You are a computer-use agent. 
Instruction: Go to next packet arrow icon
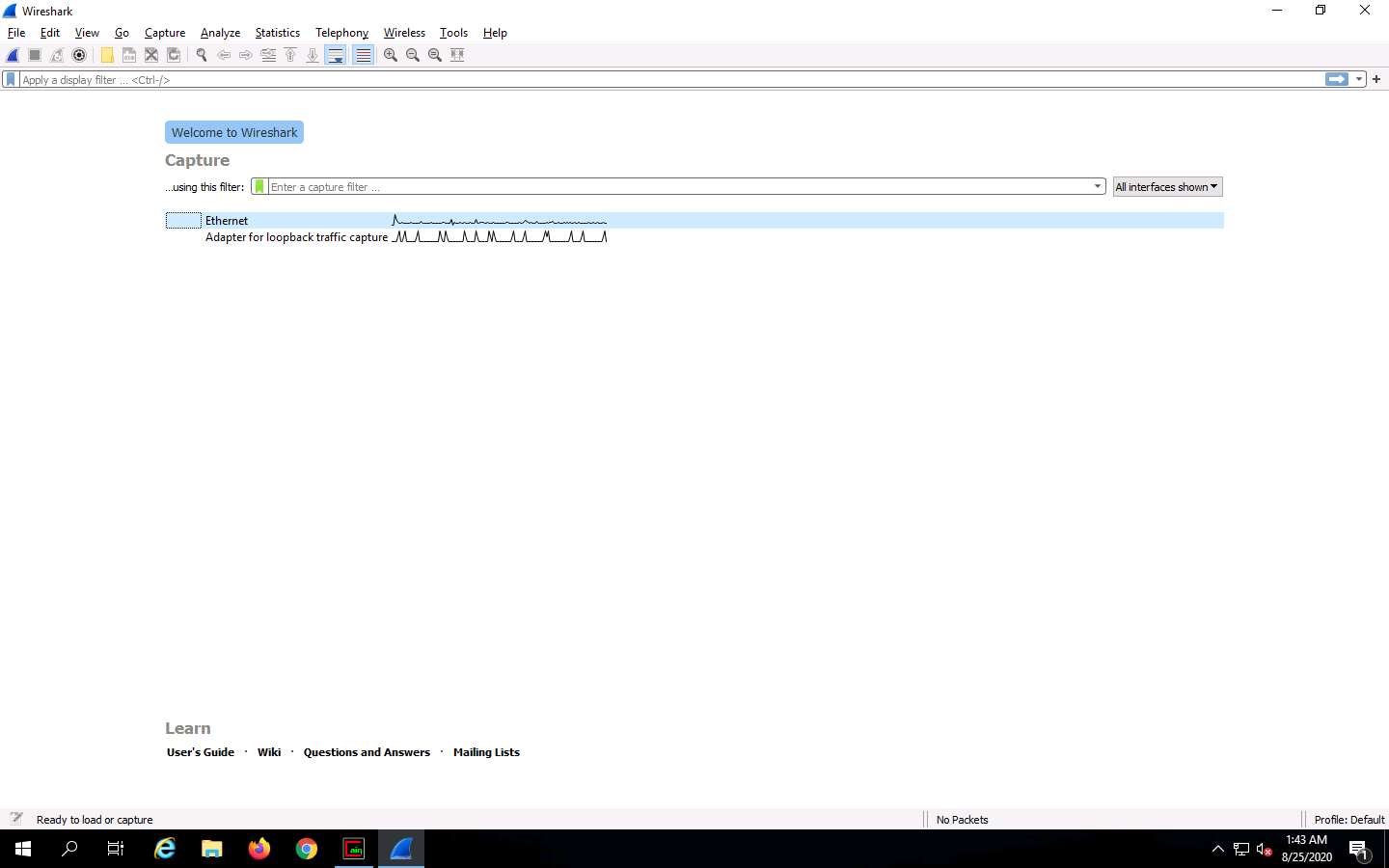point(246,55)
